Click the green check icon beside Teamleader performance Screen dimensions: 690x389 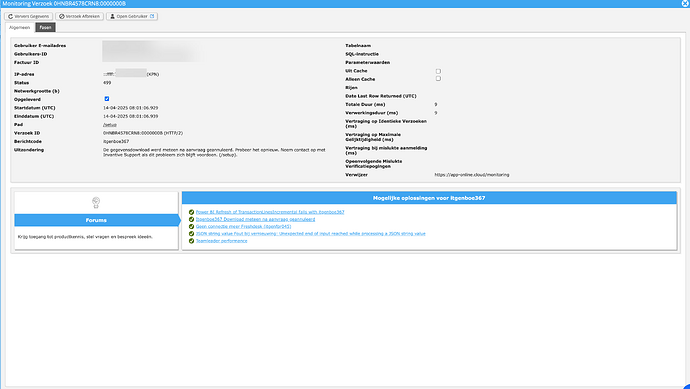[191, 241]
